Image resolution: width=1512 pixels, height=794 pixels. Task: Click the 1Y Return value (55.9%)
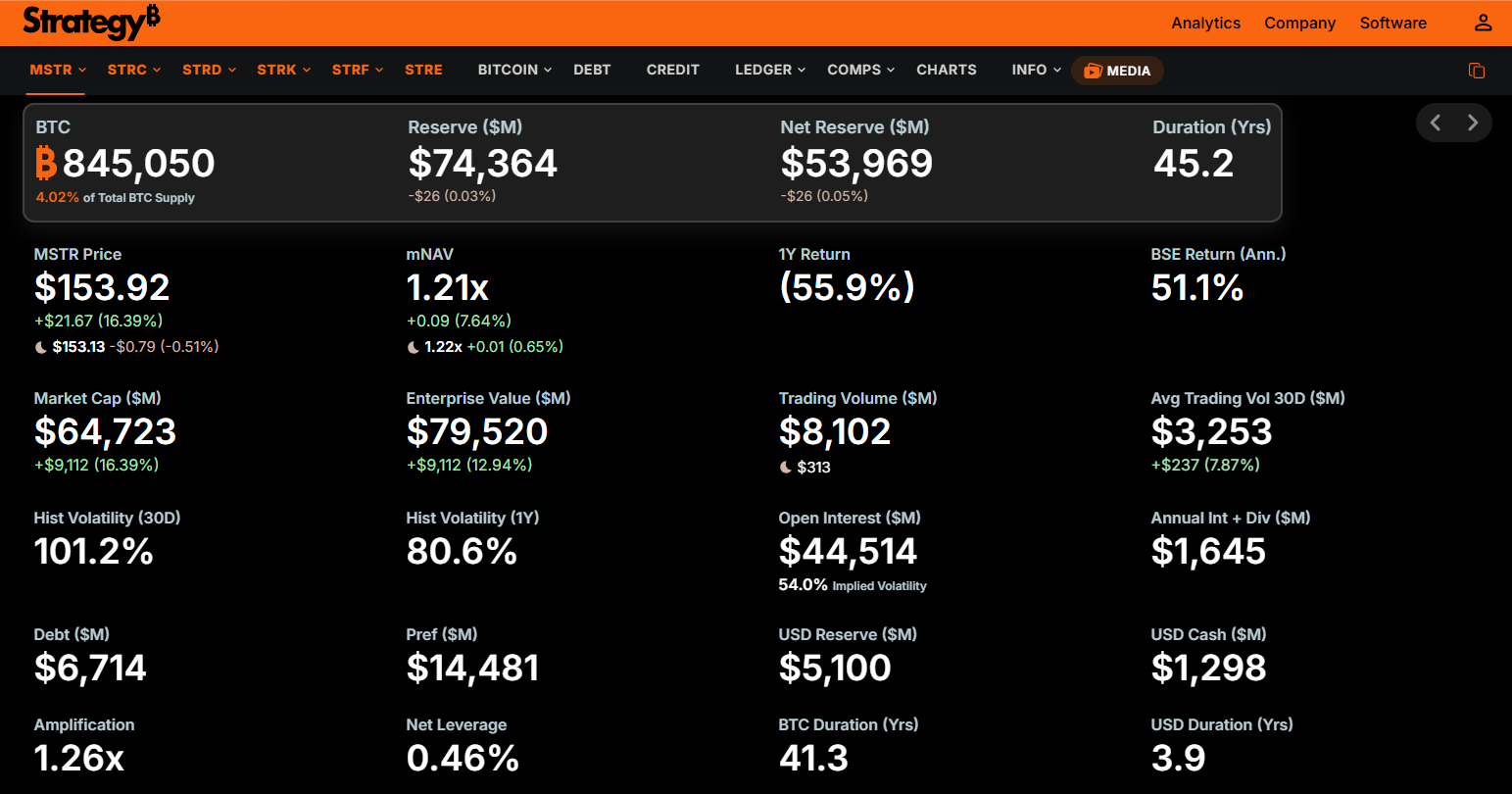(x=847, y=287)
